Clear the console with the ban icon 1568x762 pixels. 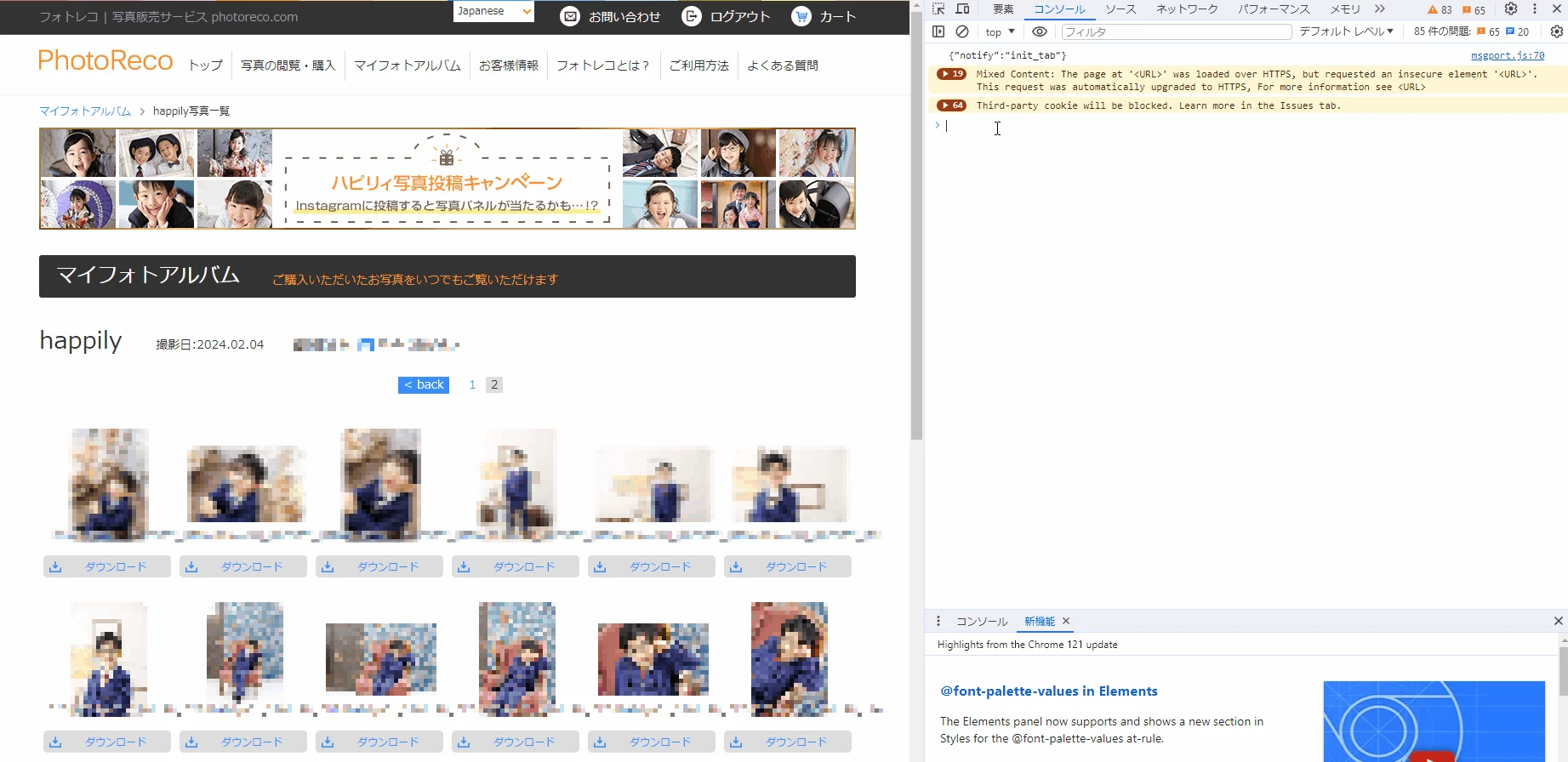tap(962, 31)
